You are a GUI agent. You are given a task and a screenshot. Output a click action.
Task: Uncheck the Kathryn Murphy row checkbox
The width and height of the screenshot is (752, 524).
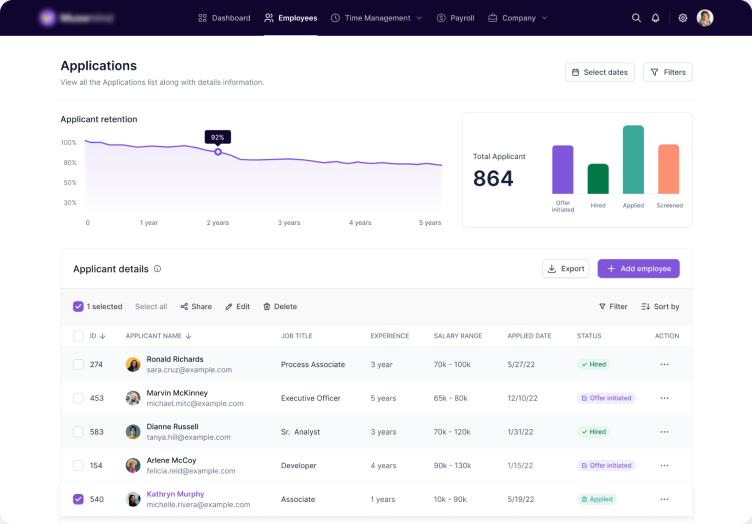[79, 499]
